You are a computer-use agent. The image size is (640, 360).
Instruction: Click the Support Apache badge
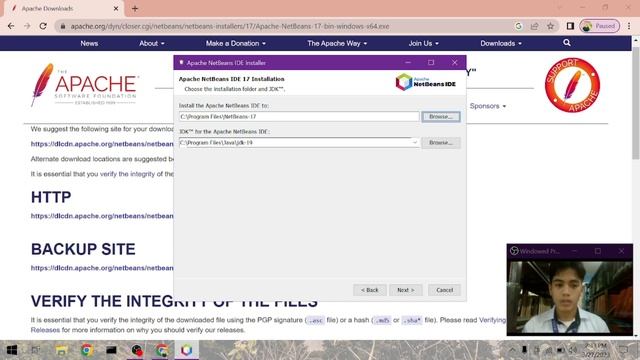(x=572, y=85)
